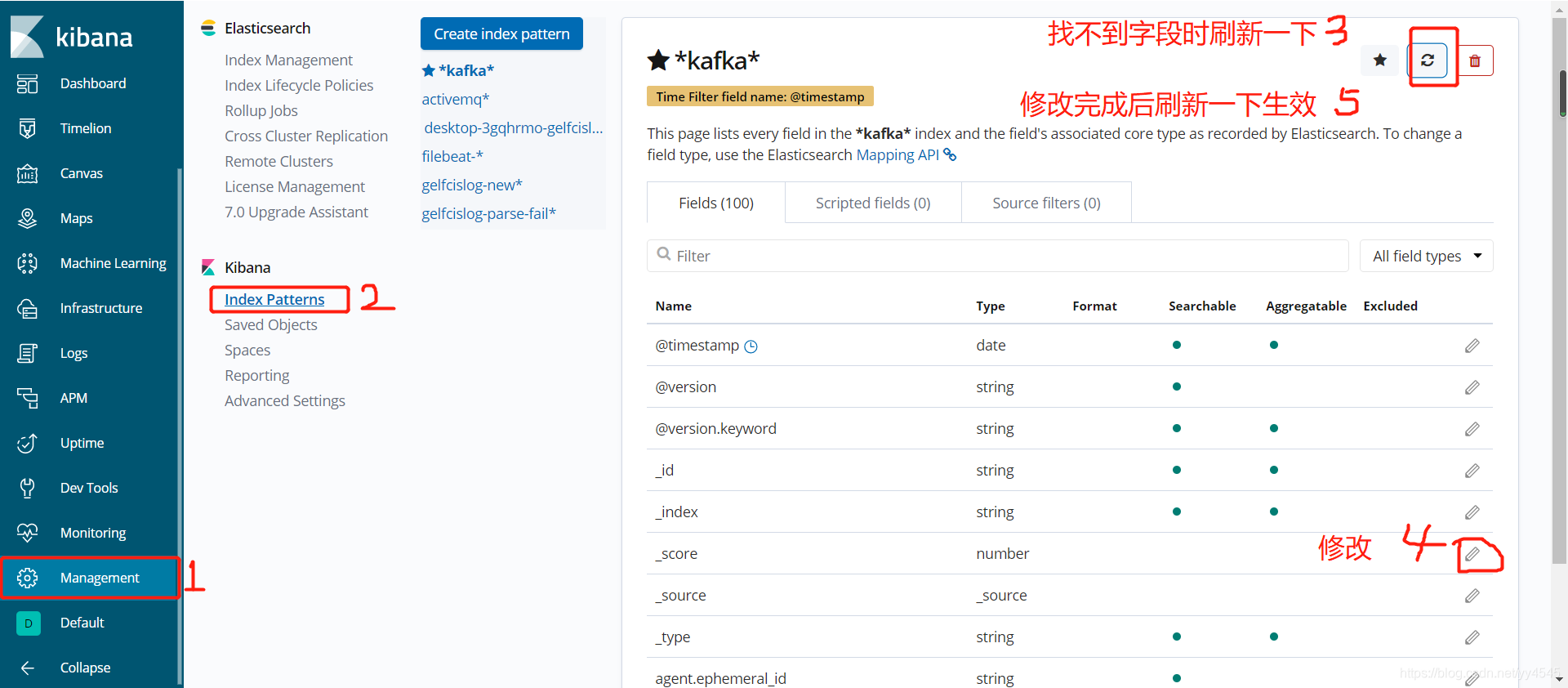The width and height of the screenshot is (1568, 688).
Task: Open the Management section
Action: tap(90, 578)
